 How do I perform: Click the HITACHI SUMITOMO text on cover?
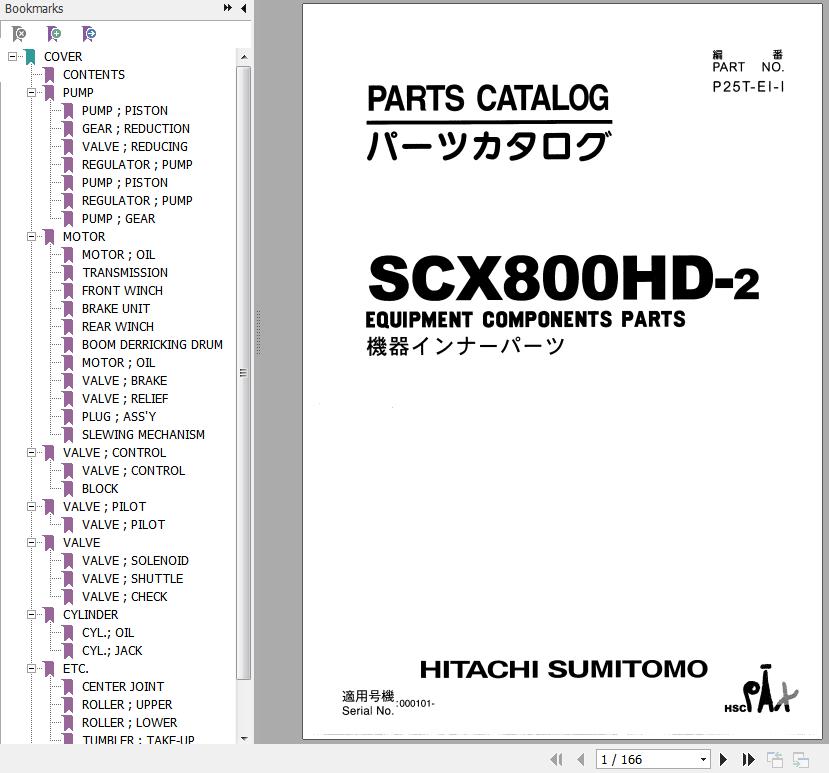pos(564,669)
